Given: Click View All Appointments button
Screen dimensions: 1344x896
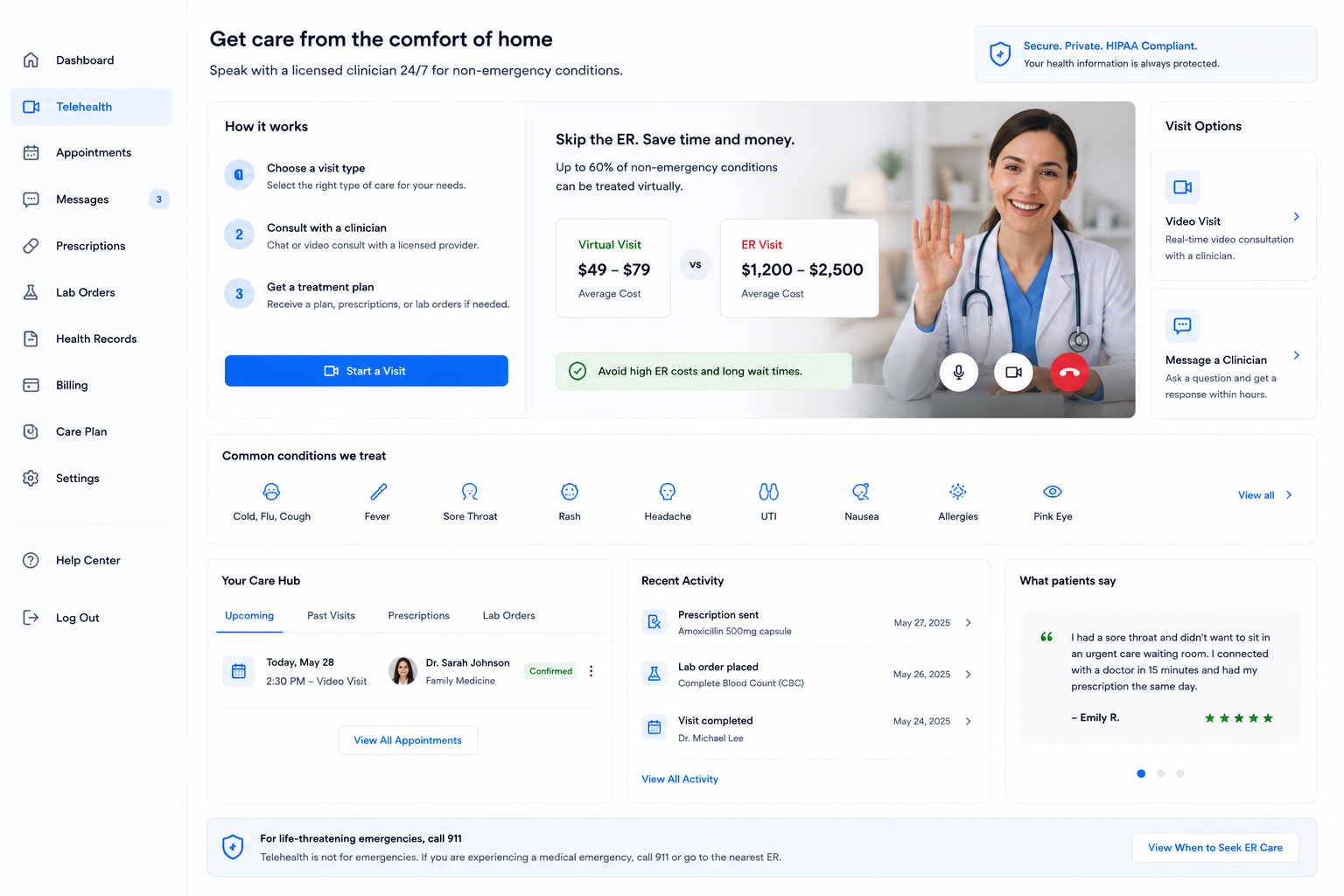Looking at the screenshot, I should point(408,740).
